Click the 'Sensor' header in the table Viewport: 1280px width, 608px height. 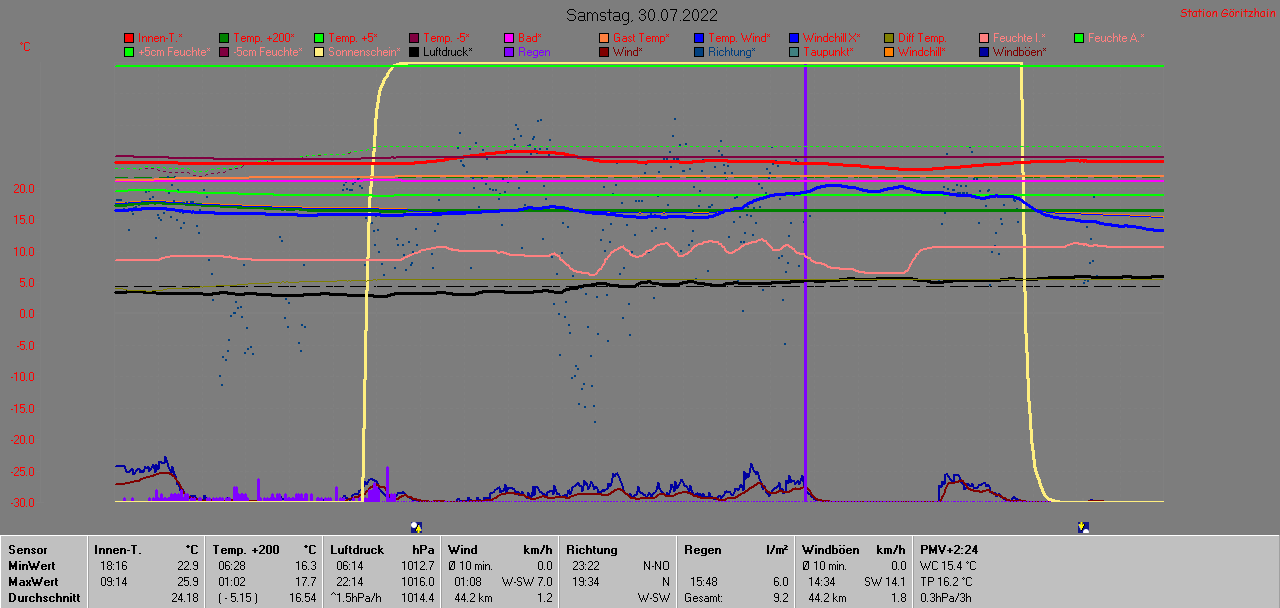pyautogui.click(x=27, y=550)
